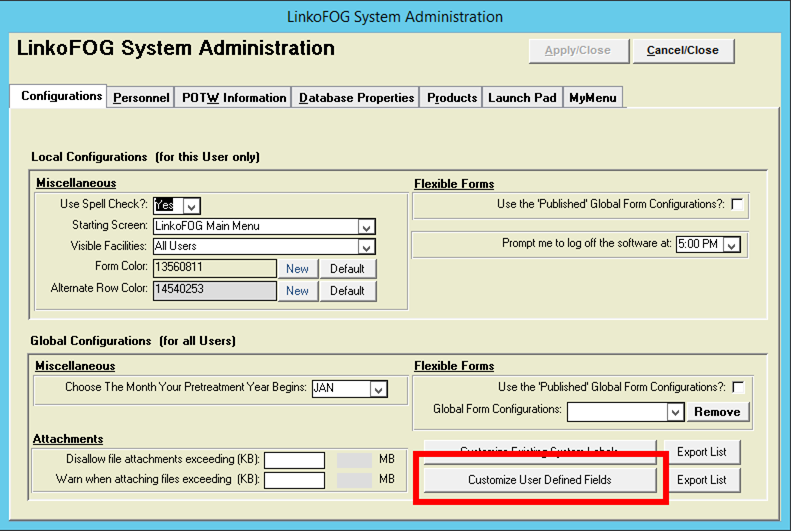Click the Global Configurations heading text
Image resolution: width=791 pixels, height=531 pixels.
[133, 341]
